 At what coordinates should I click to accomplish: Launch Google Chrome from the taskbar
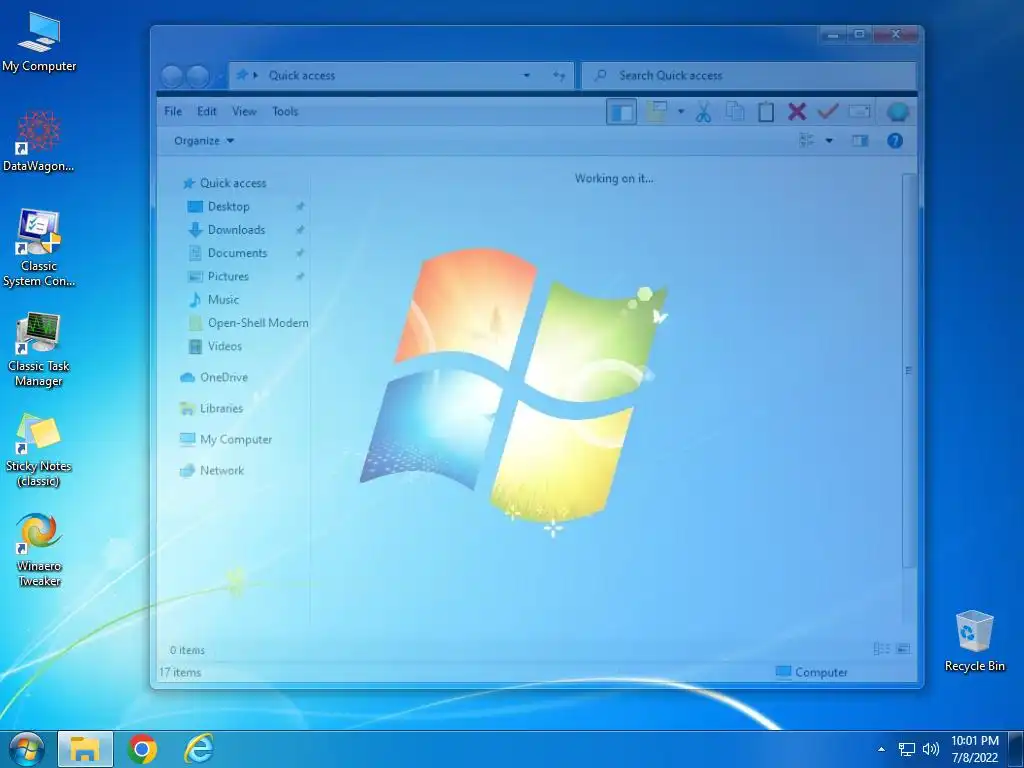click(142, 749)
